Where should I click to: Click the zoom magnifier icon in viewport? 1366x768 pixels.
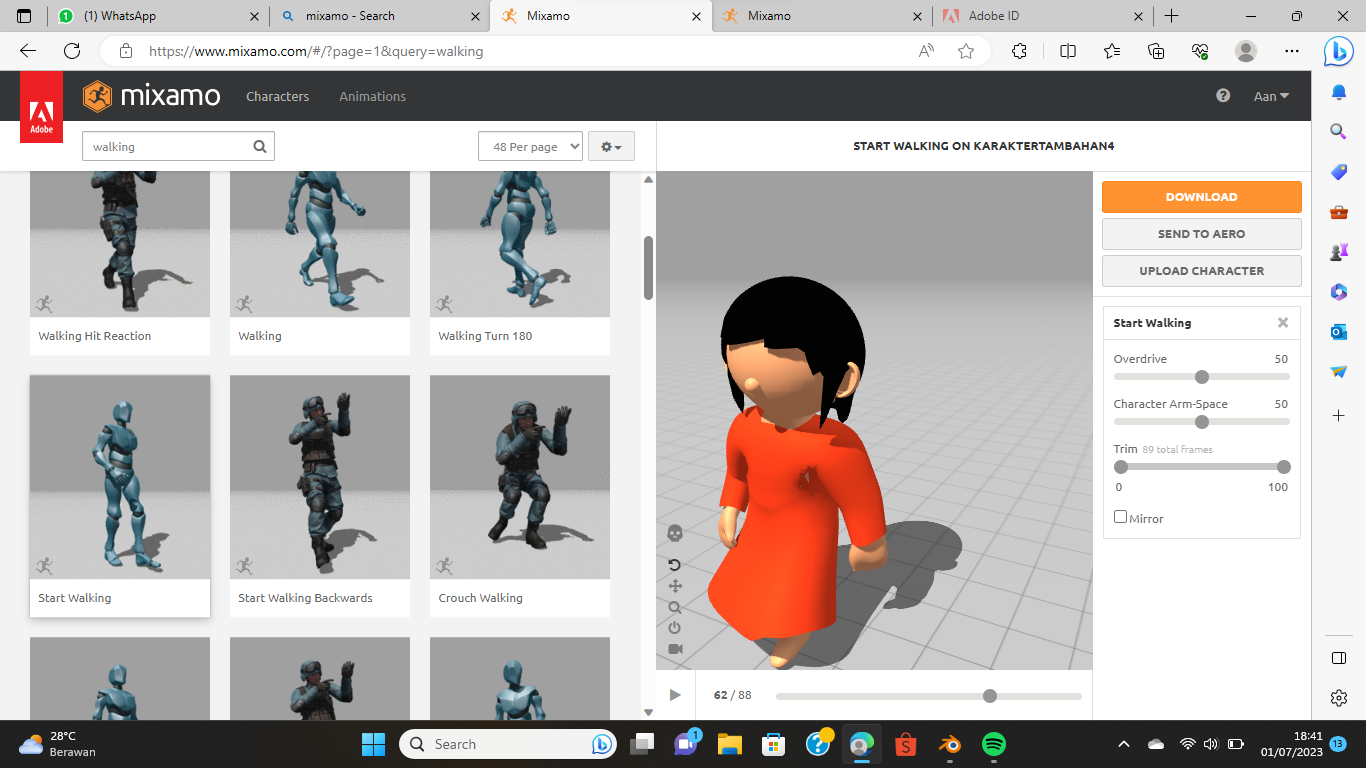[675, 607]
